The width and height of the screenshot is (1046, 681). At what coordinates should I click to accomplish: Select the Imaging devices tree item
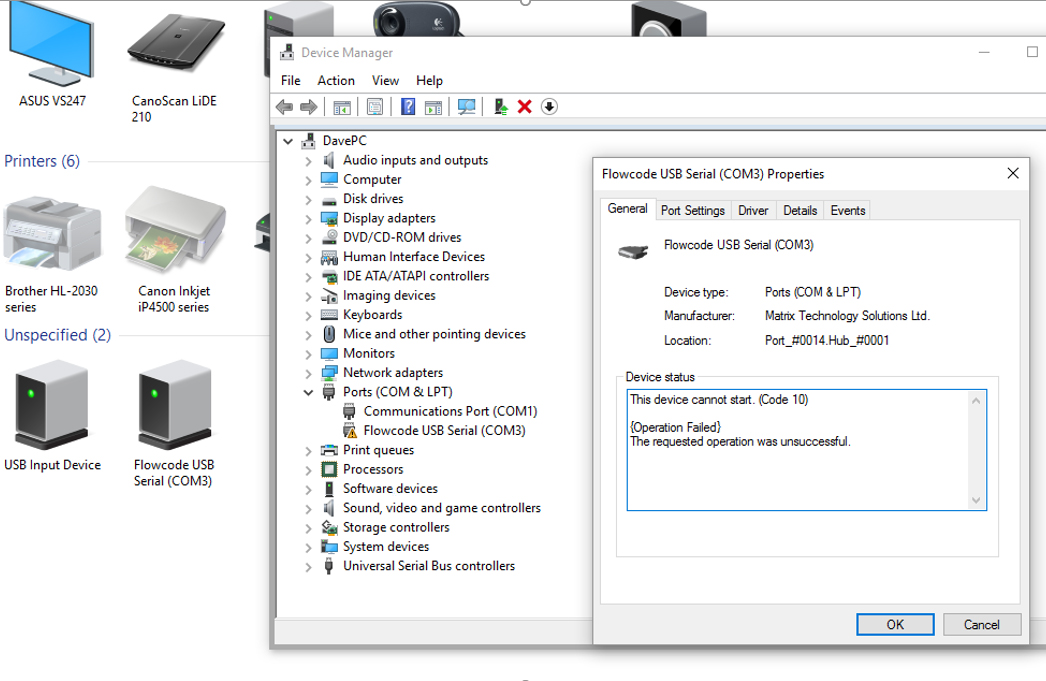[390, 295]
